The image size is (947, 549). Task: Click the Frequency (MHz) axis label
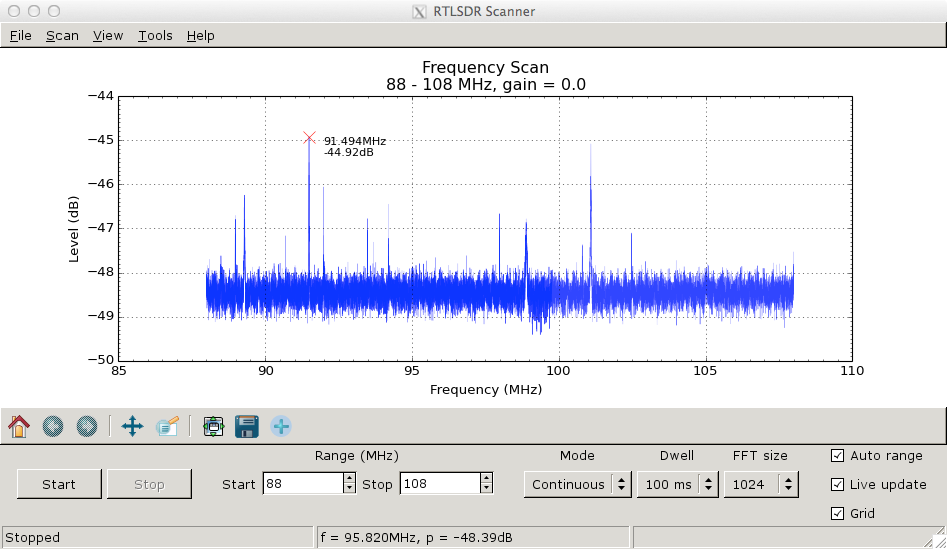(x=486, y=390)
